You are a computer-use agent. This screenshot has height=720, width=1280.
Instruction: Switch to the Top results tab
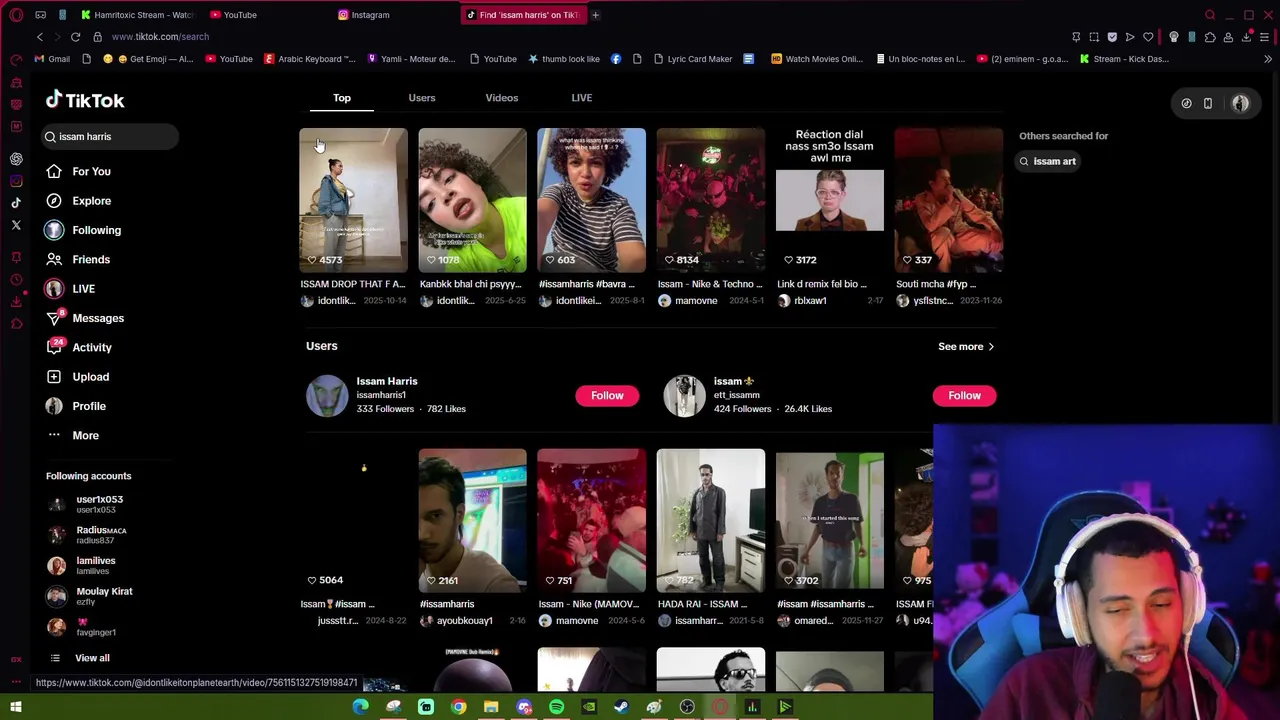click(342, 98)
